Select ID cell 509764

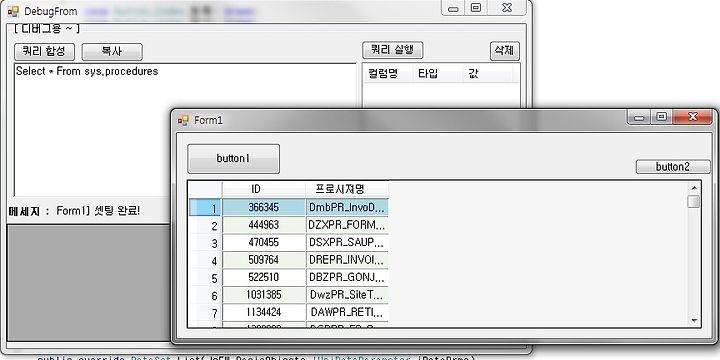point(264,260)
